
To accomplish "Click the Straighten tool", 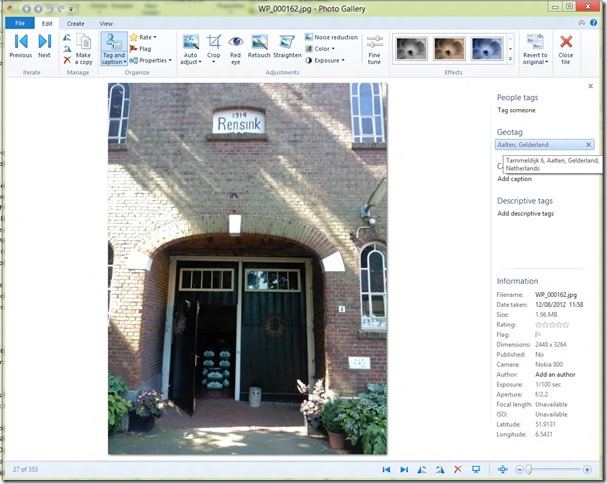I will point(288,47).
